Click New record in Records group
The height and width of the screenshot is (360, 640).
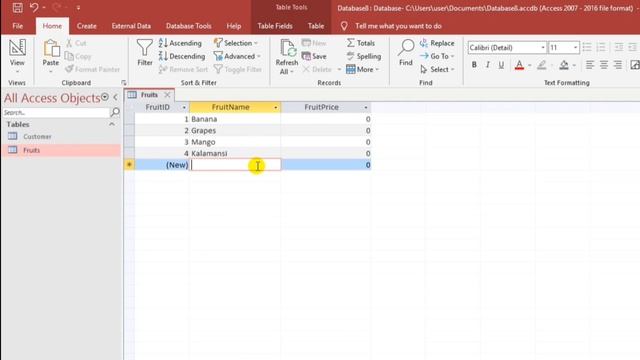coord(314,43)
